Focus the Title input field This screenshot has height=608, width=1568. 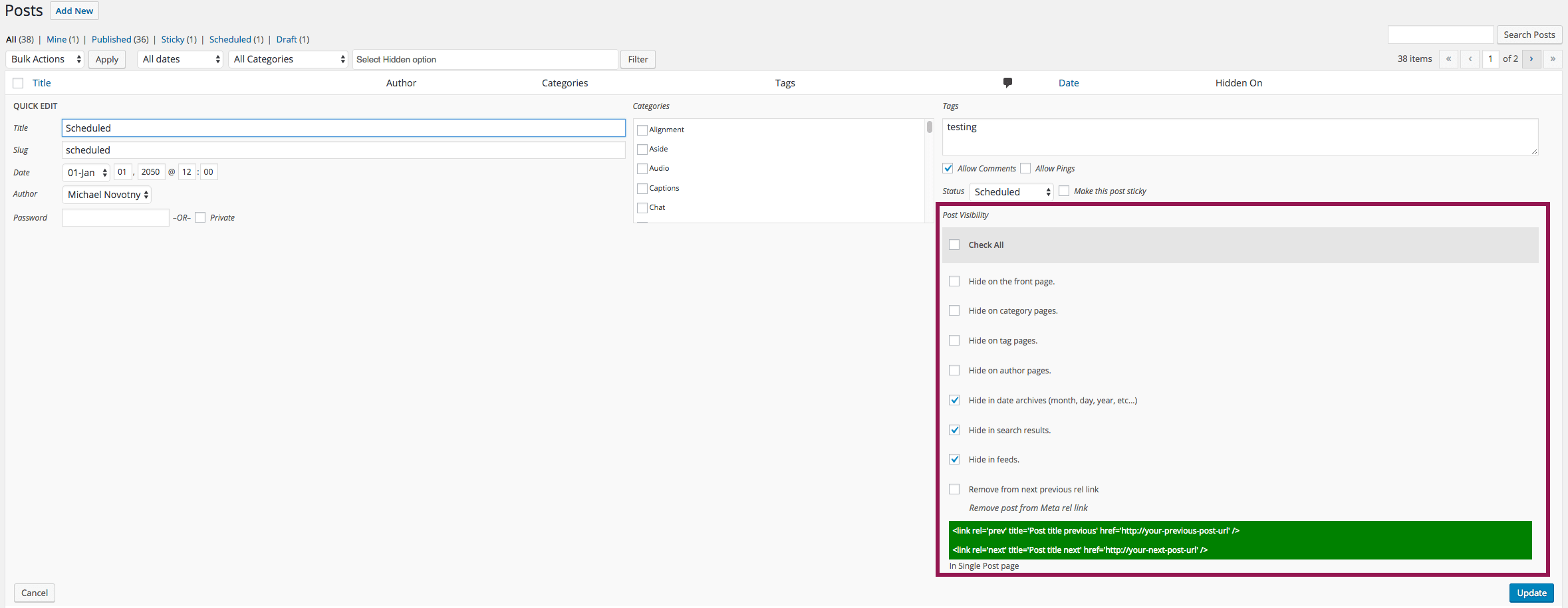click(344, 128)
